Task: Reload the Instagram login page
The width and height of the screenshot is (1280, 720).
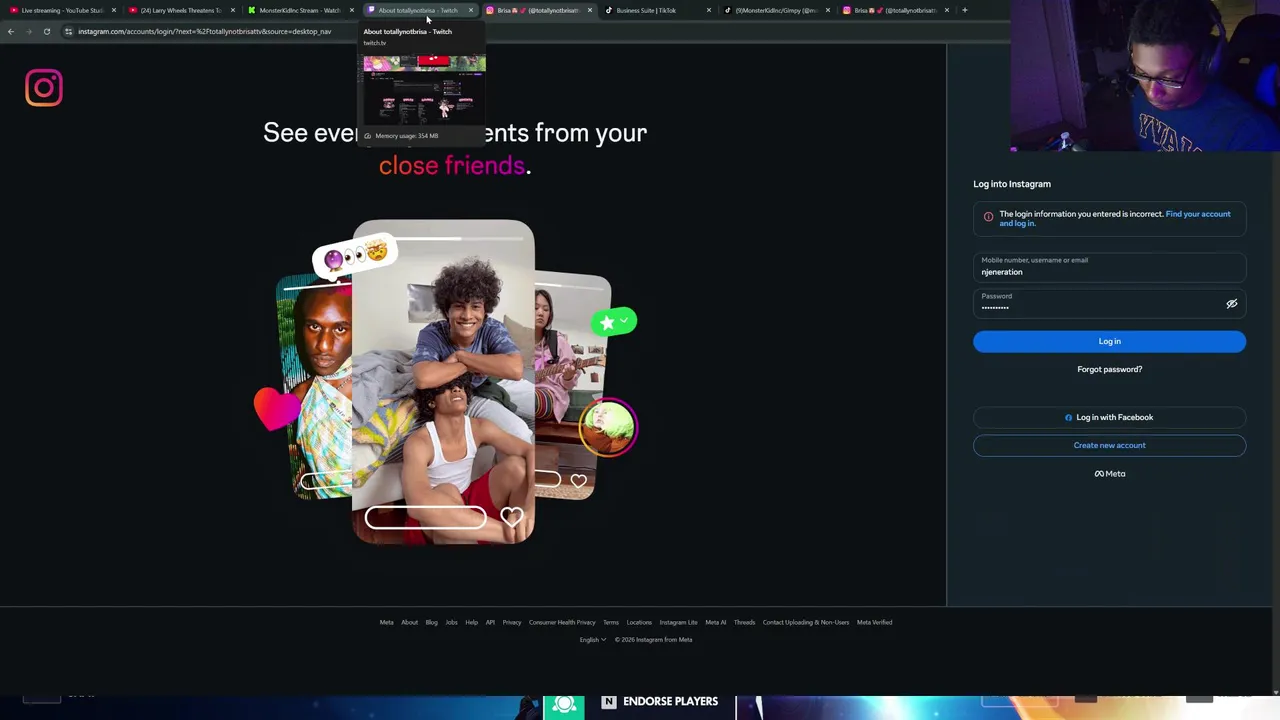Action: click(46, 31)
